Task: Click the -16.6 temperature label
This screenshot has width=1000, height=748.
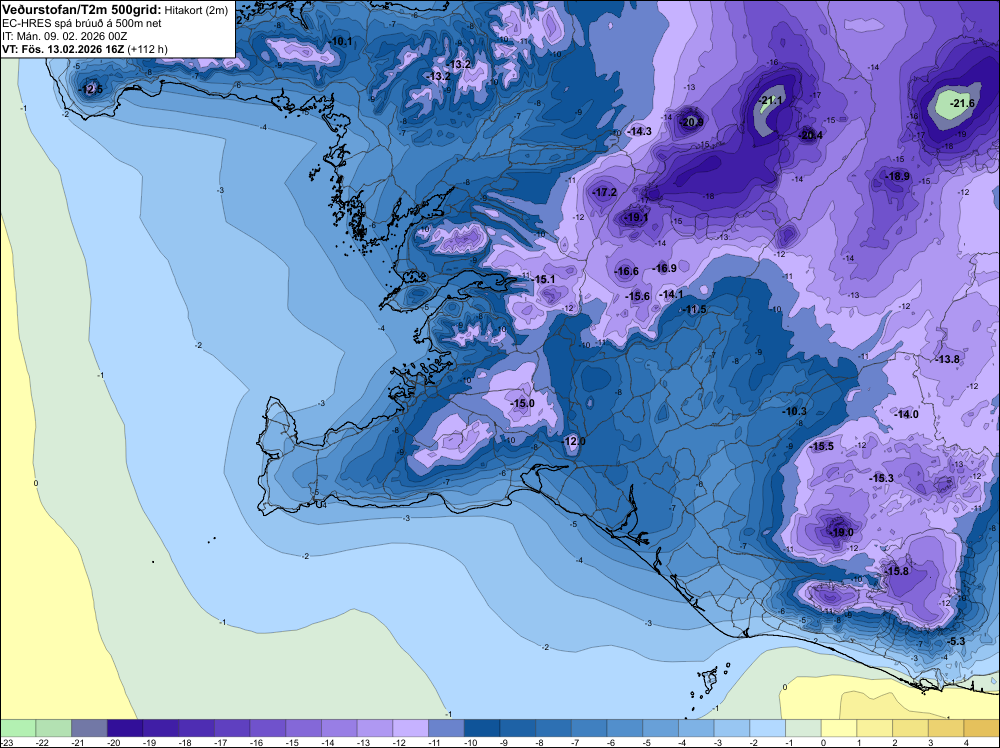Action: (626, 271)
